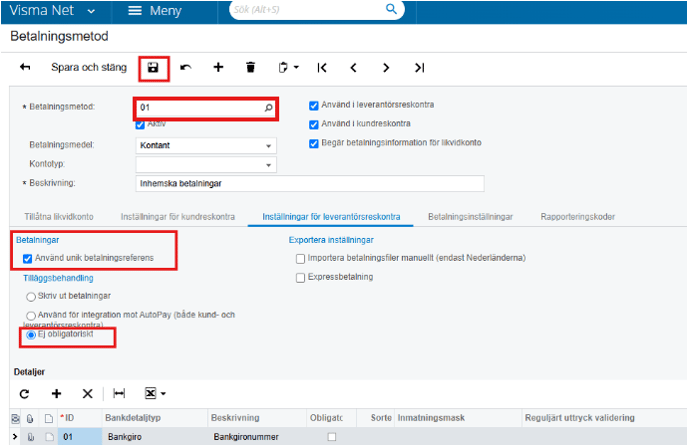
Task: Delete payment method with trash icon
Action: point(251,68)
